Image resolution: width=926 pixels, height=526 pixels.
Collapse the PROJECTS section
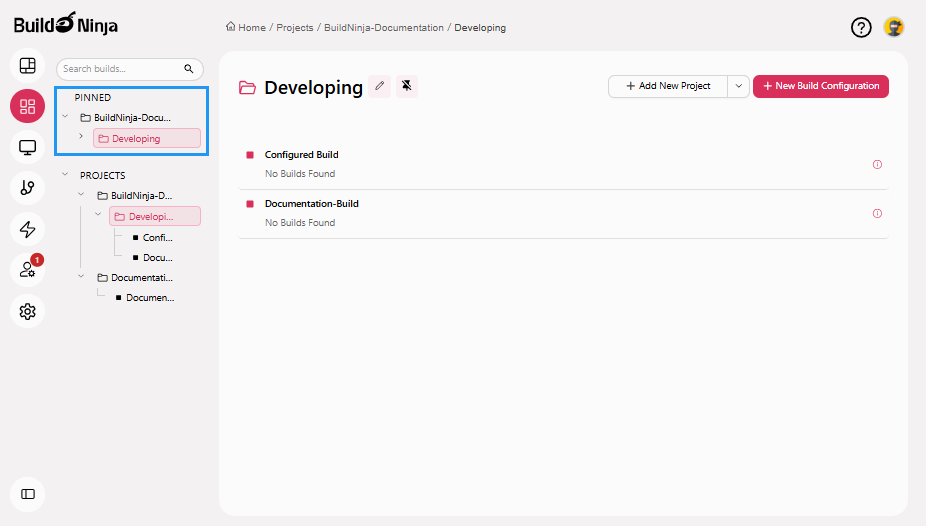[x=66, y=175]
